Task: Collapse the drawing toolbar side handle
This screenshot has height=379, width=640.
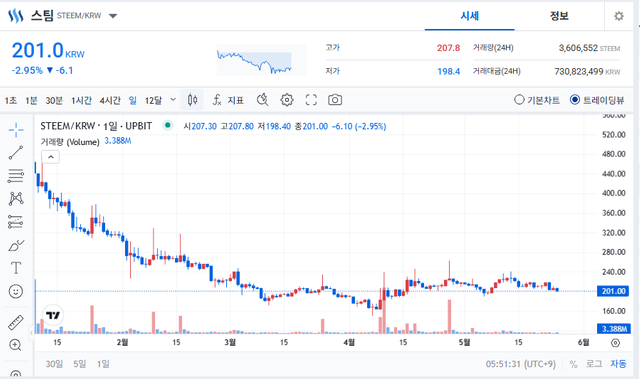Action: coord(31,333)
